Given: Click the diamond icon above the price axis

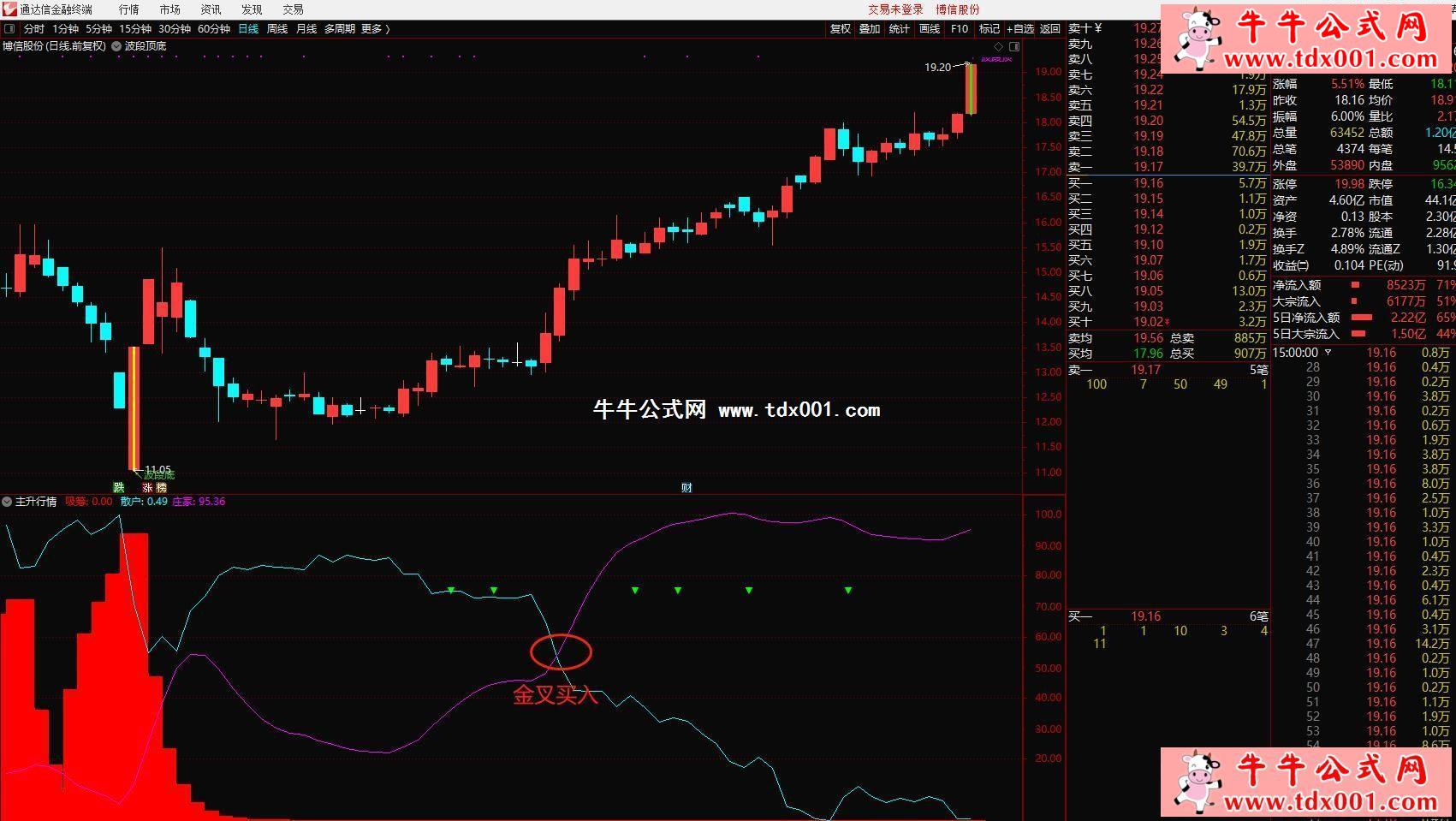Looking at the screenshot, I should [998, 46].
